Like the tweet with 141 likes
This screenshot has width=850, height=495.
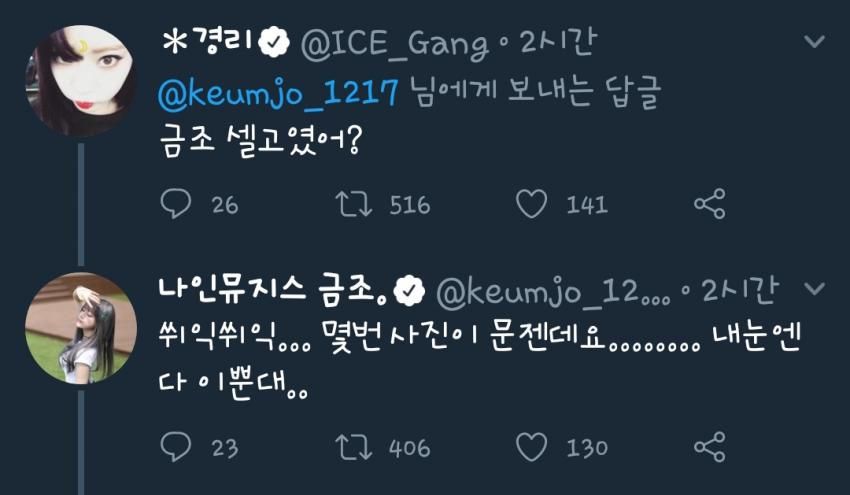coord(531,204)
